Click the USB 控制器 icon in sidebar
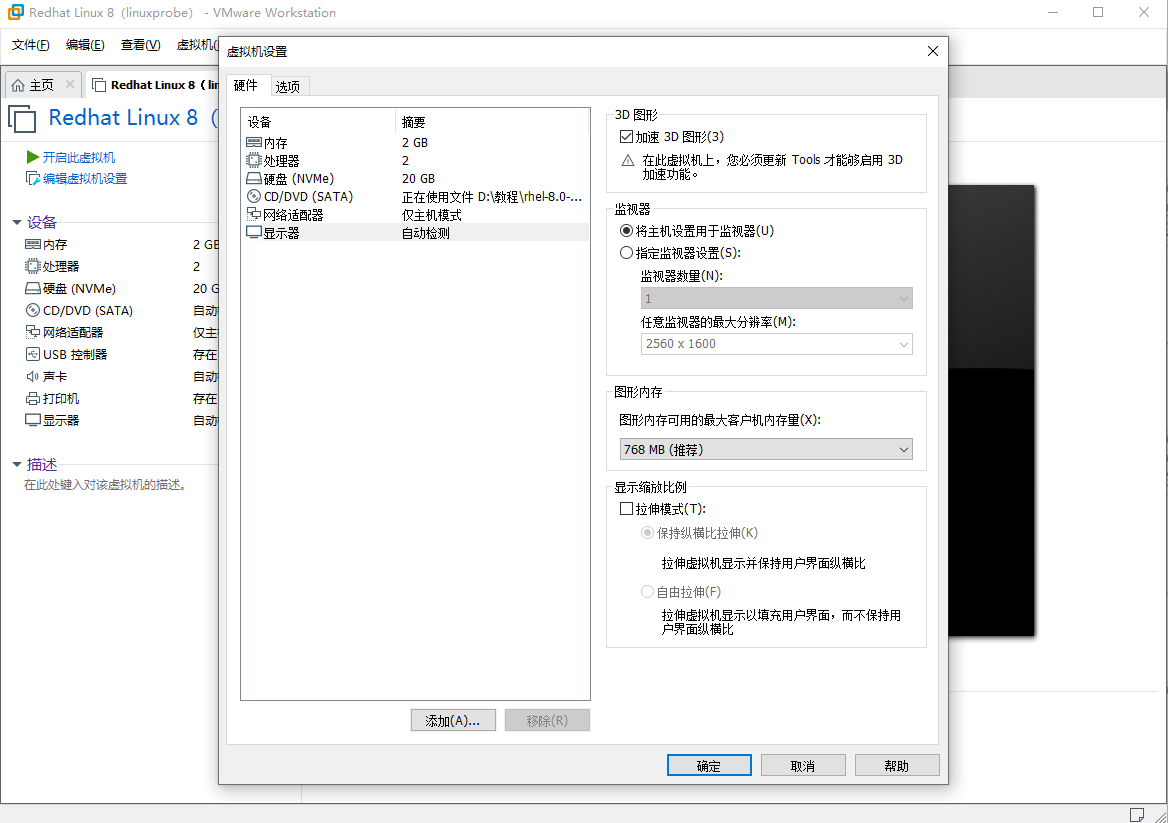This screenshot has width=1168, height=823. pyautogui.click(x=33, y=354)
